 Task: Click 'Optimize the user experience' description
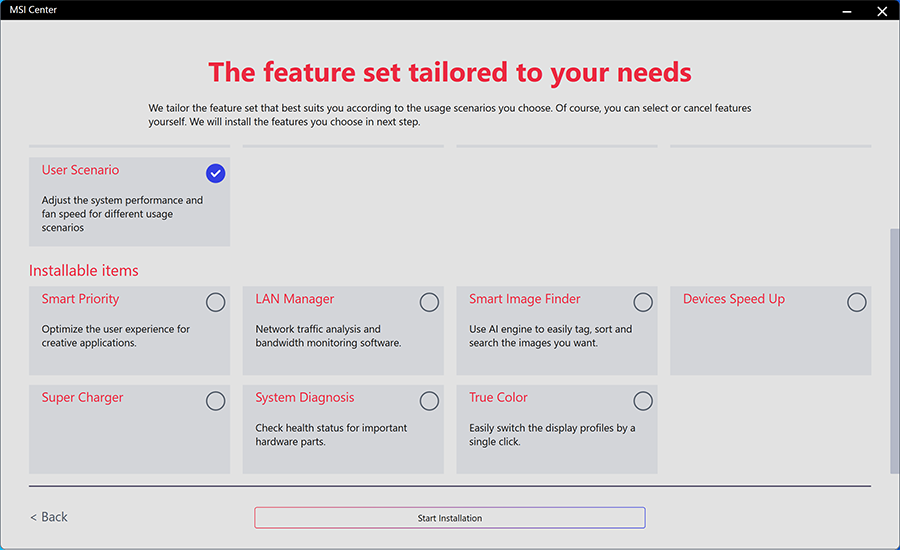pyautogui.click(x=115, y=336)
